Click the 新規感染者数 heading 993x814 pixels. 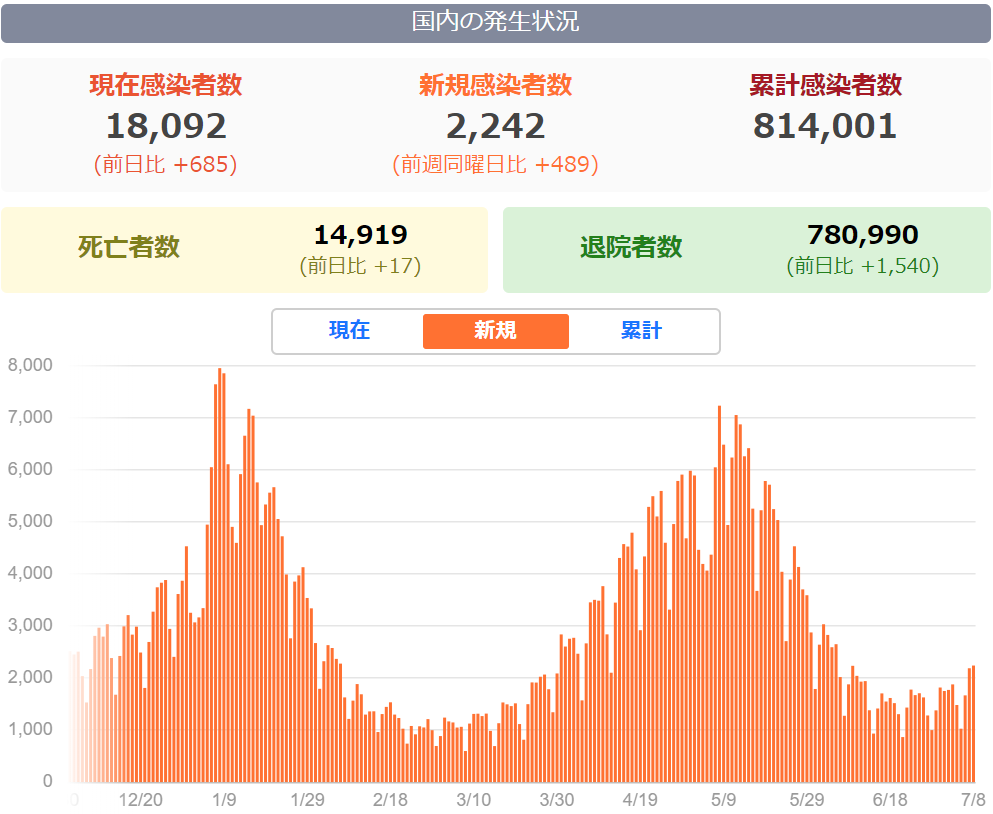(495, 85)
